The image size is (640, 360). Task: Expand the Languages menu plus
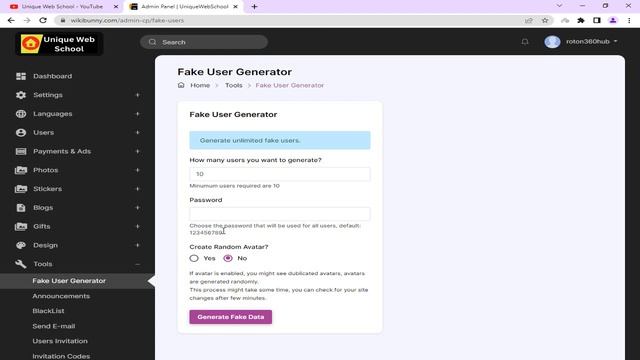click(138, 114)
